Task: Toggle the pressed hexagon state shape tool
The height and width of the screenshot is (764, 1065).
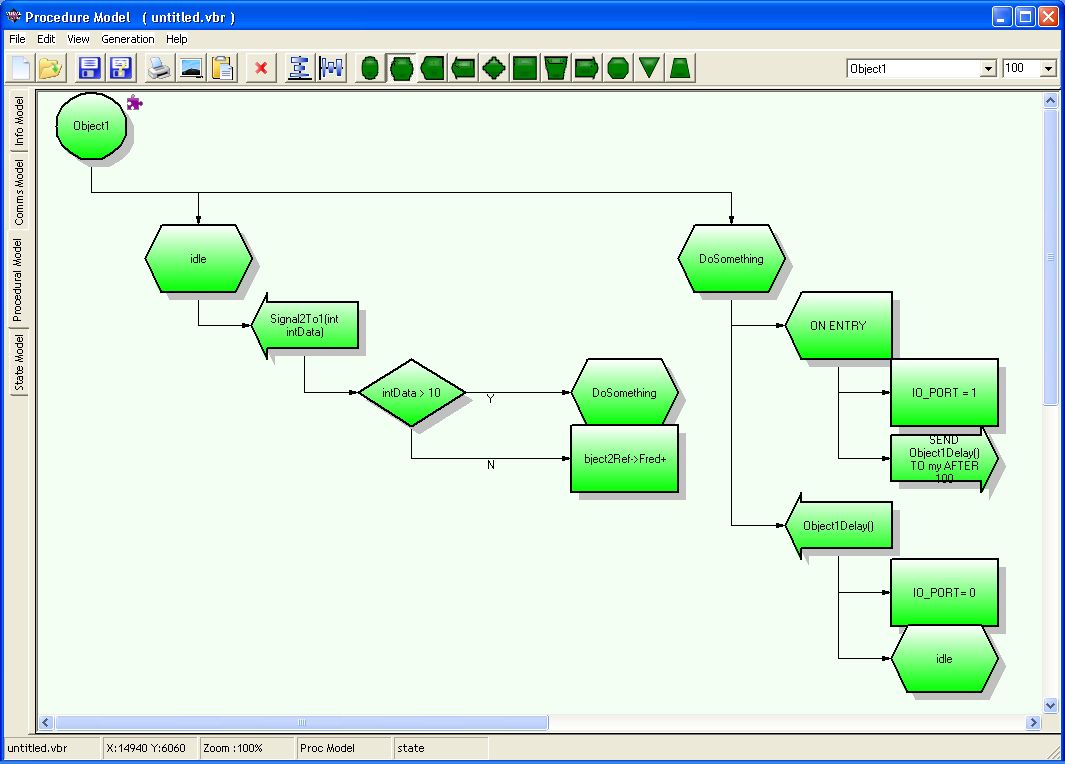Action: pyautogui.click(x=401, y=68)
